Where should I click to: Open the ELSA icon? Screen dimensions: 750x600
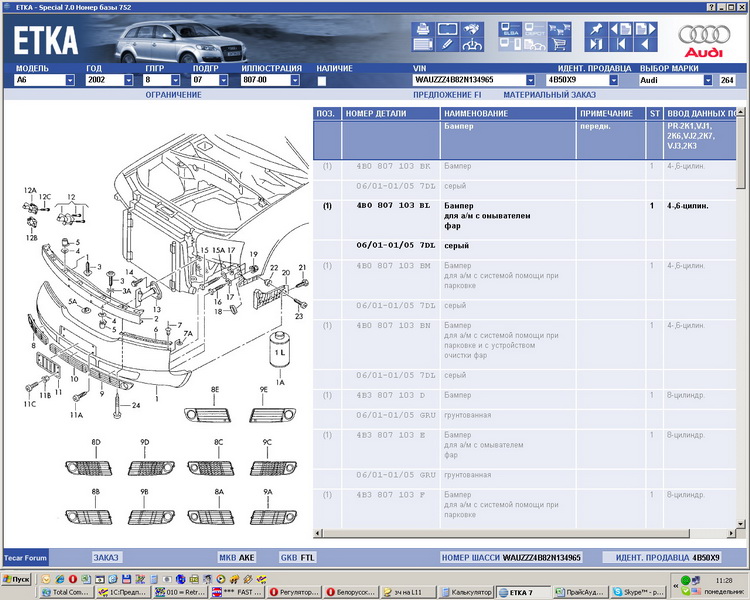510,29
